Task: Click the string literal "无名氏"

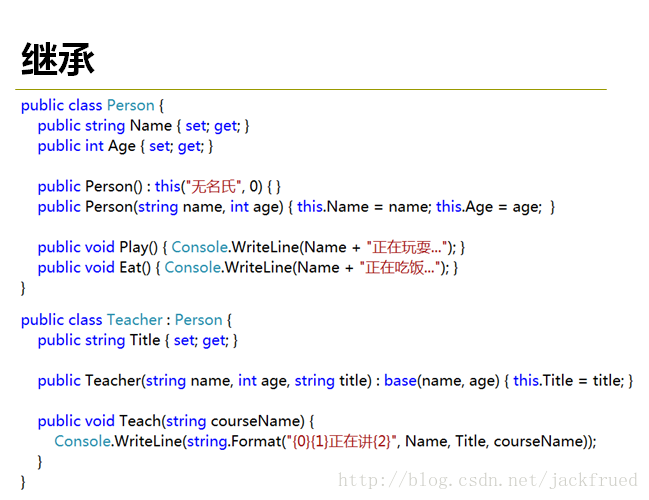Action: click(213, 187)
